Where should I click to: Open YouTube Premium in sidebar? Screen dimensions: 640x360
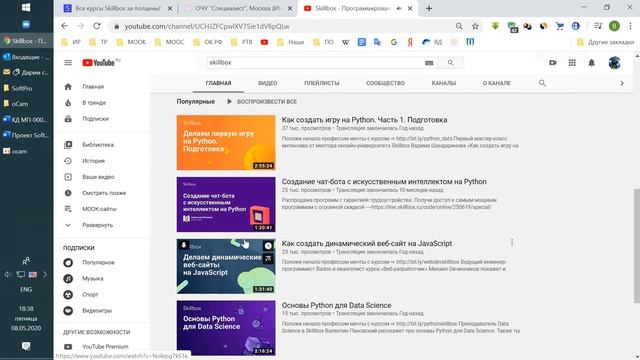click(x=105, y=347)
